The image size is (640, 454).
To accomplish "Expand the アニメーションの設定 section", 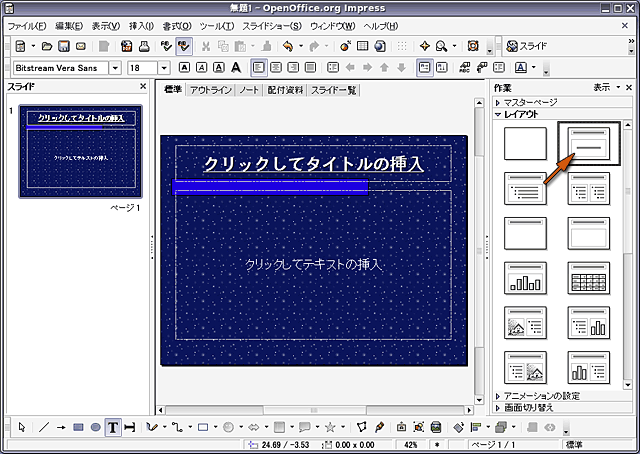I will point(540,396).
